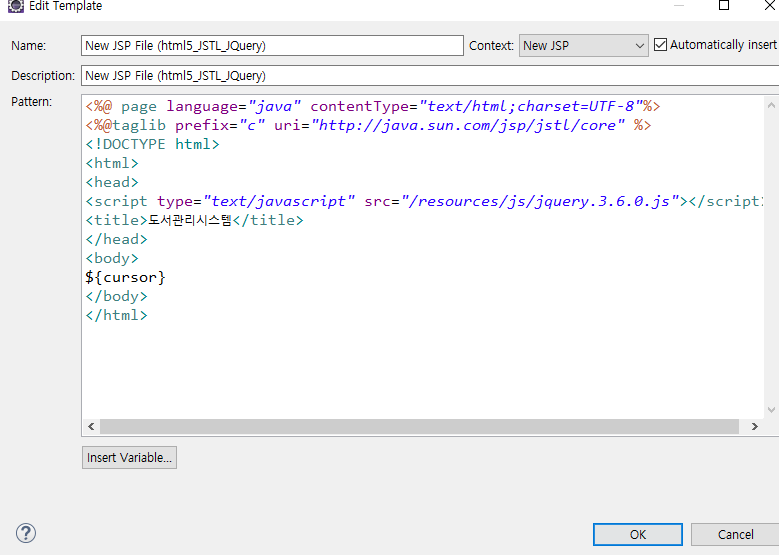Toggle the Automatically insert checkbox
779x555 pixels.
pyautogui.click(x=660, y=45)
